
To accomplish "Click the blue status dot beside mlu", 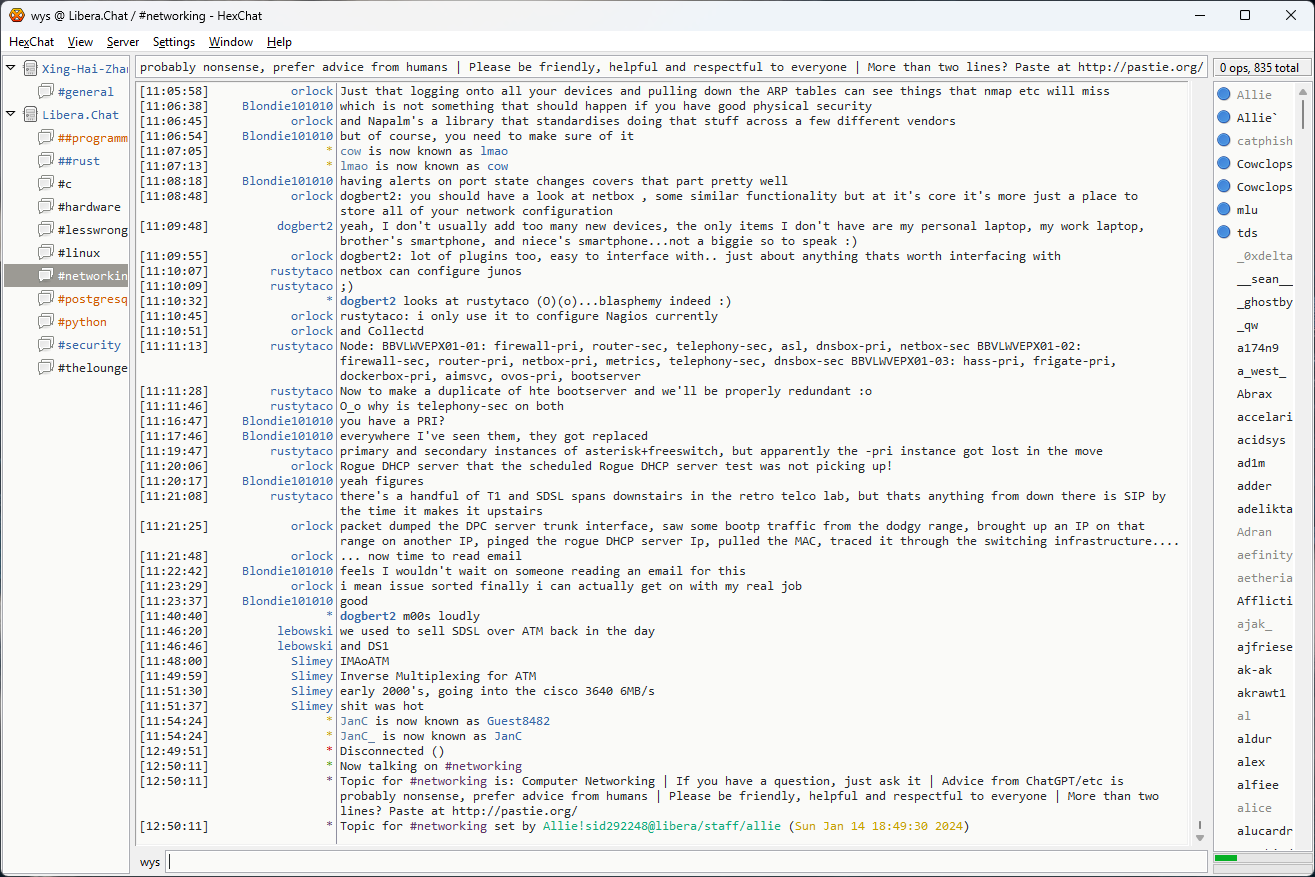I will 1223,210.
